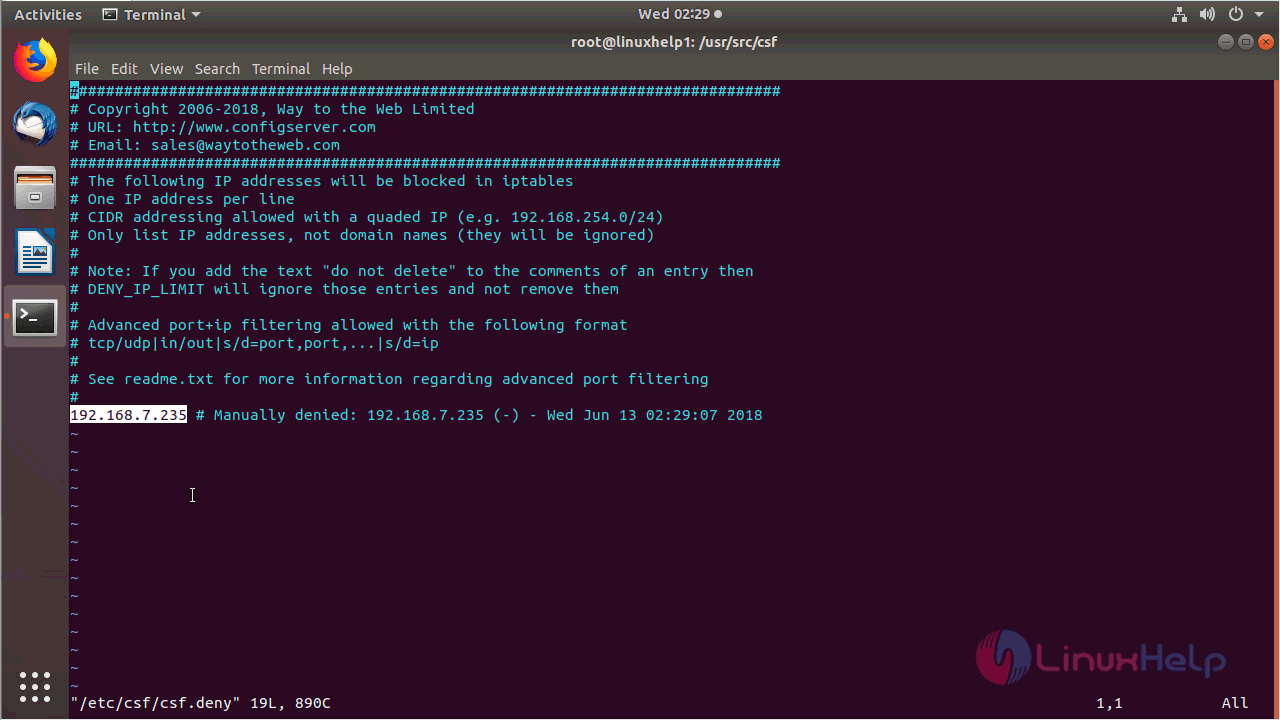
Task: Click 'Advanced port+ip filtering' comment line
Action: click(x=349, y=325)
